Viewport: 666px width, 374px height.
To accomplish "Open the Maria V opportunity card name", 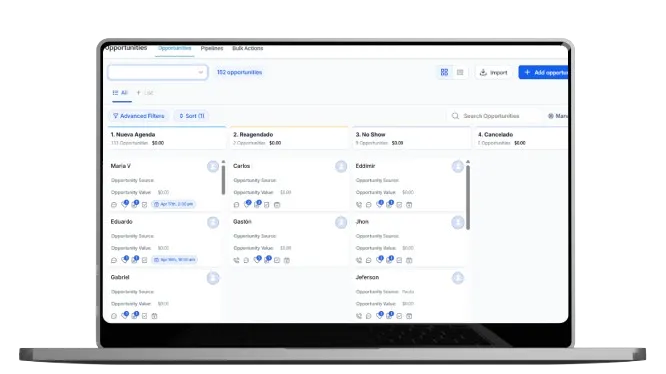I will pyautogui.click(x=121, y=166).
